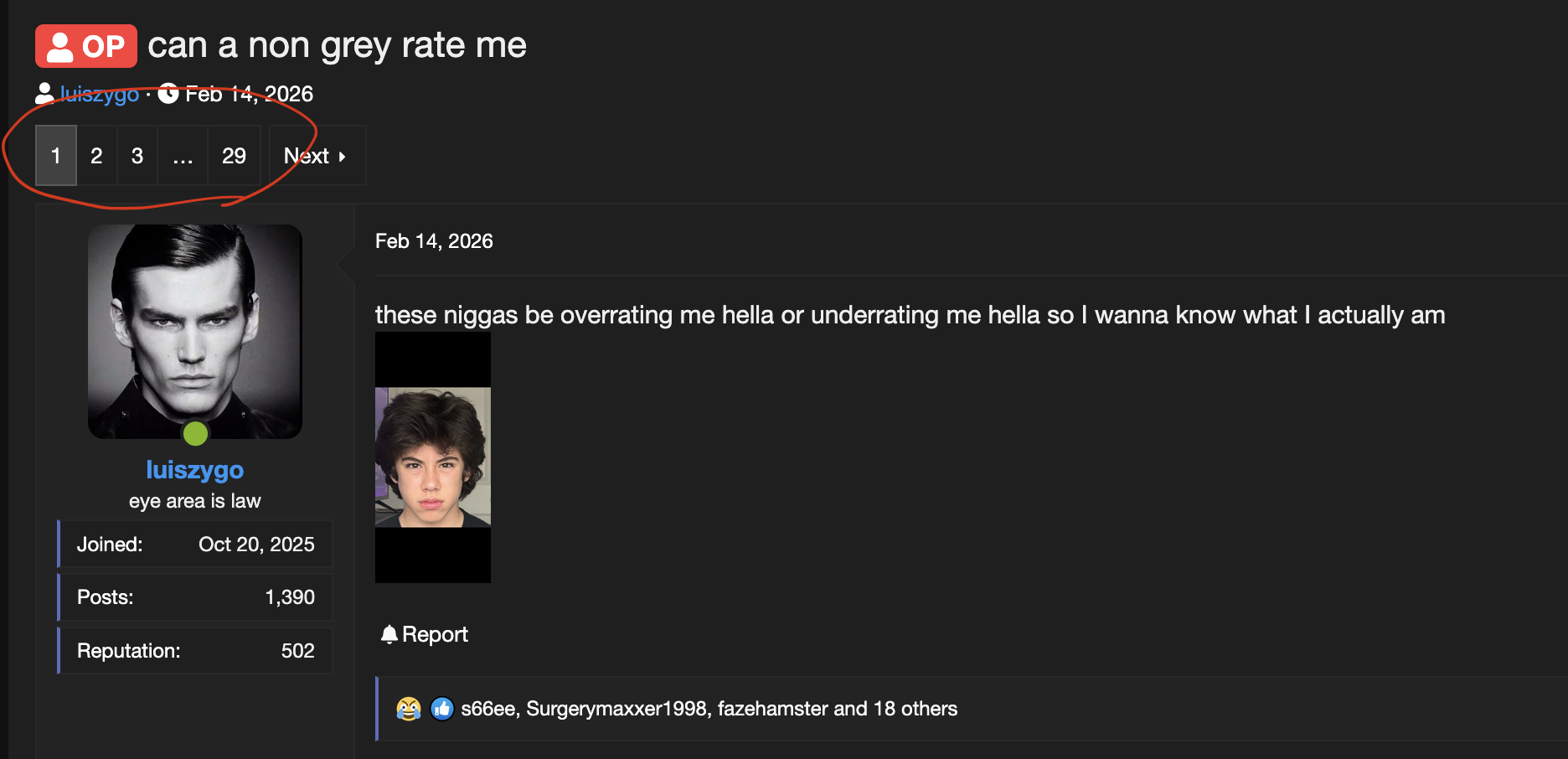Click the poster's large avatar image

tap(194, 331)
